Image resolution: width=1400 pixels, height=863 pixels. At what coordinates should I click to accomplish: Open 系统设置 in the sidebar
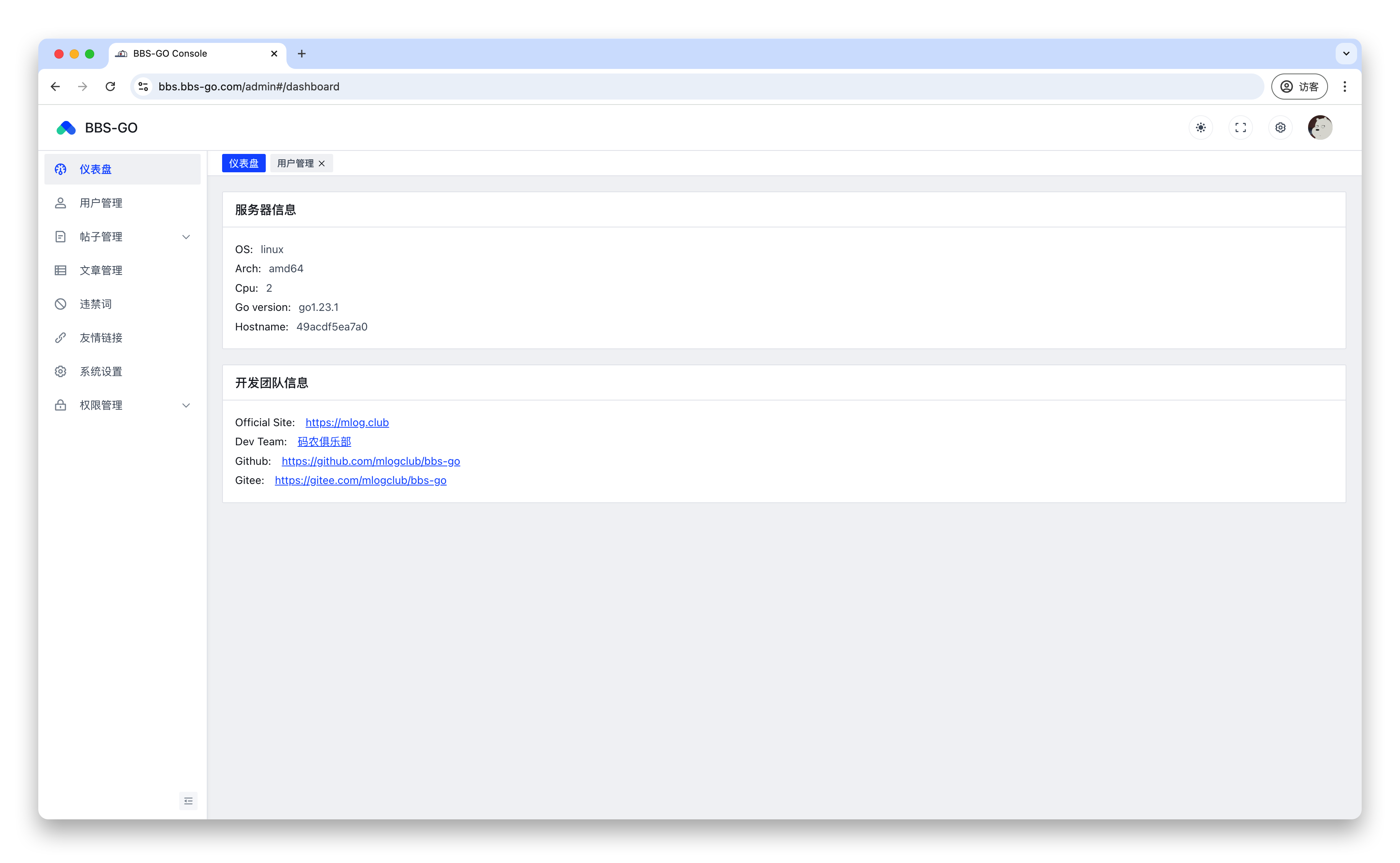122,371
